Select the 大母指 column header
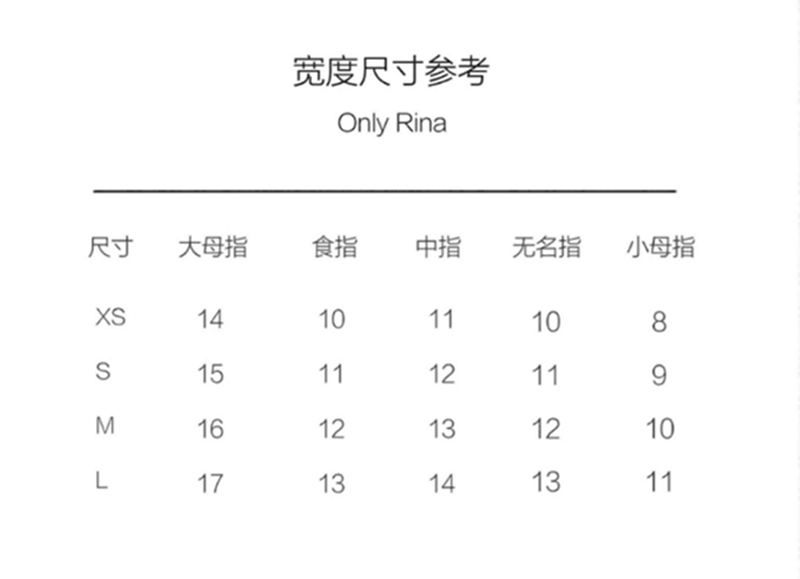 point(213,247)
